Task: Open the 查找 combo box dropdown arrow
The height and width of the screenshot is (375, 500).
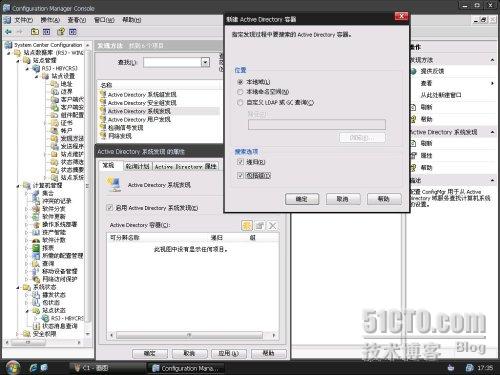Action: pos(205,62)
